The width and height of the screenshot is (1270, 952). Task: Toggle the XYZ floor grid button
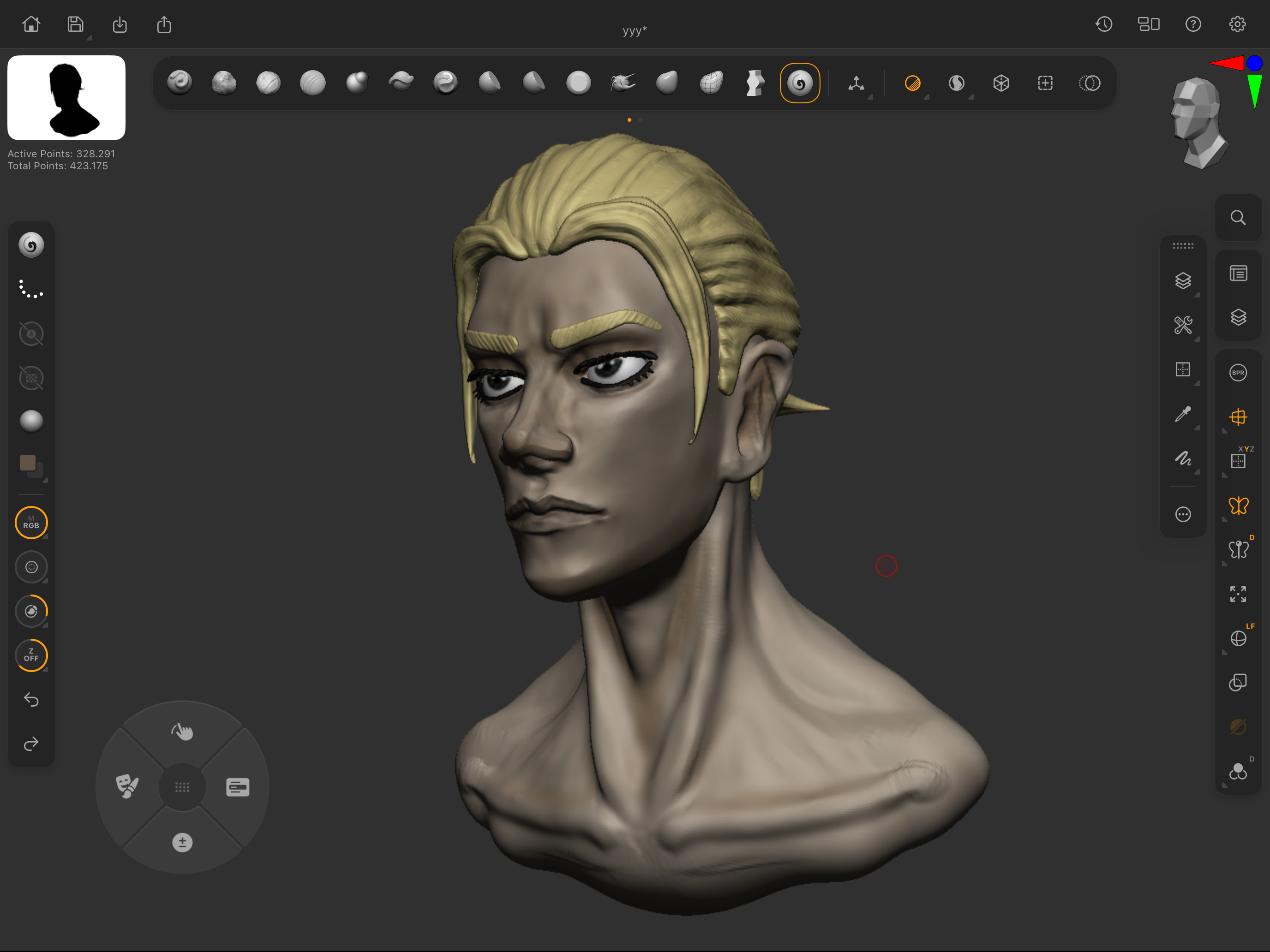tap(1239, 460)
